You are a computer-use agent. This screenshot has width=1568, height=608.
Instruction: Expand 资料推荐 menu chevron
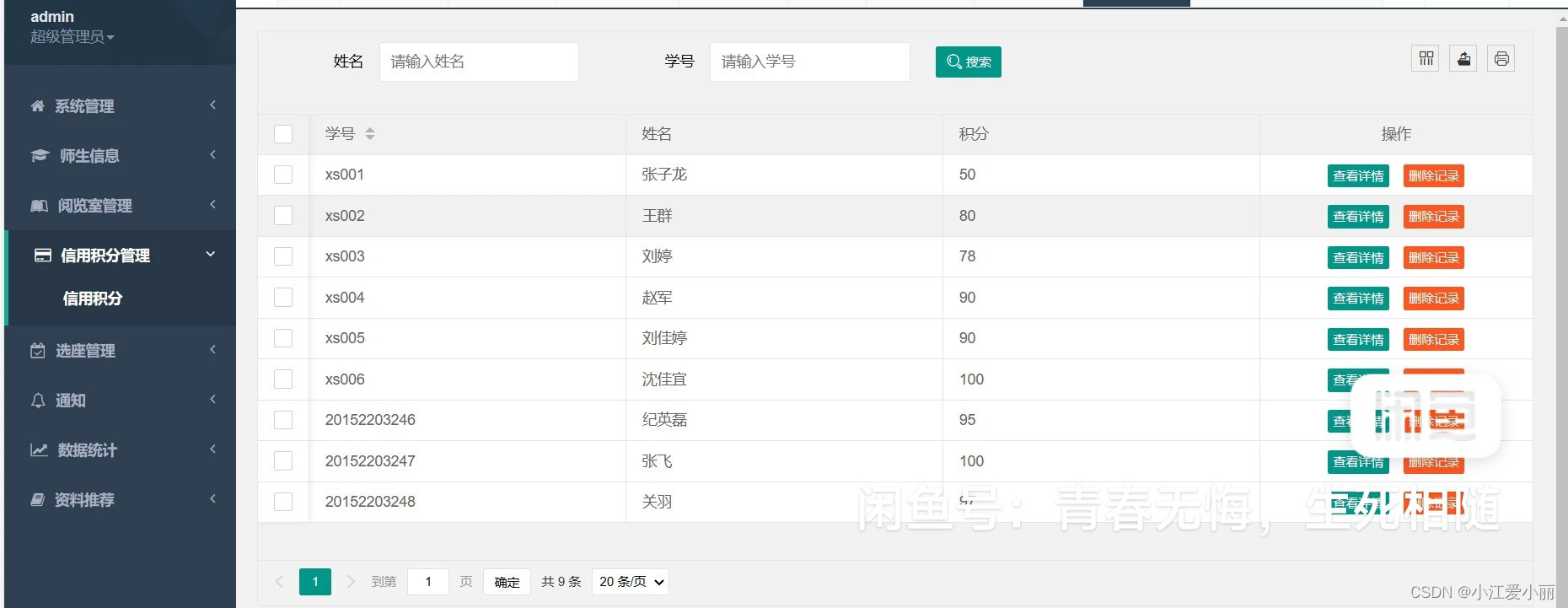(212, 498)
